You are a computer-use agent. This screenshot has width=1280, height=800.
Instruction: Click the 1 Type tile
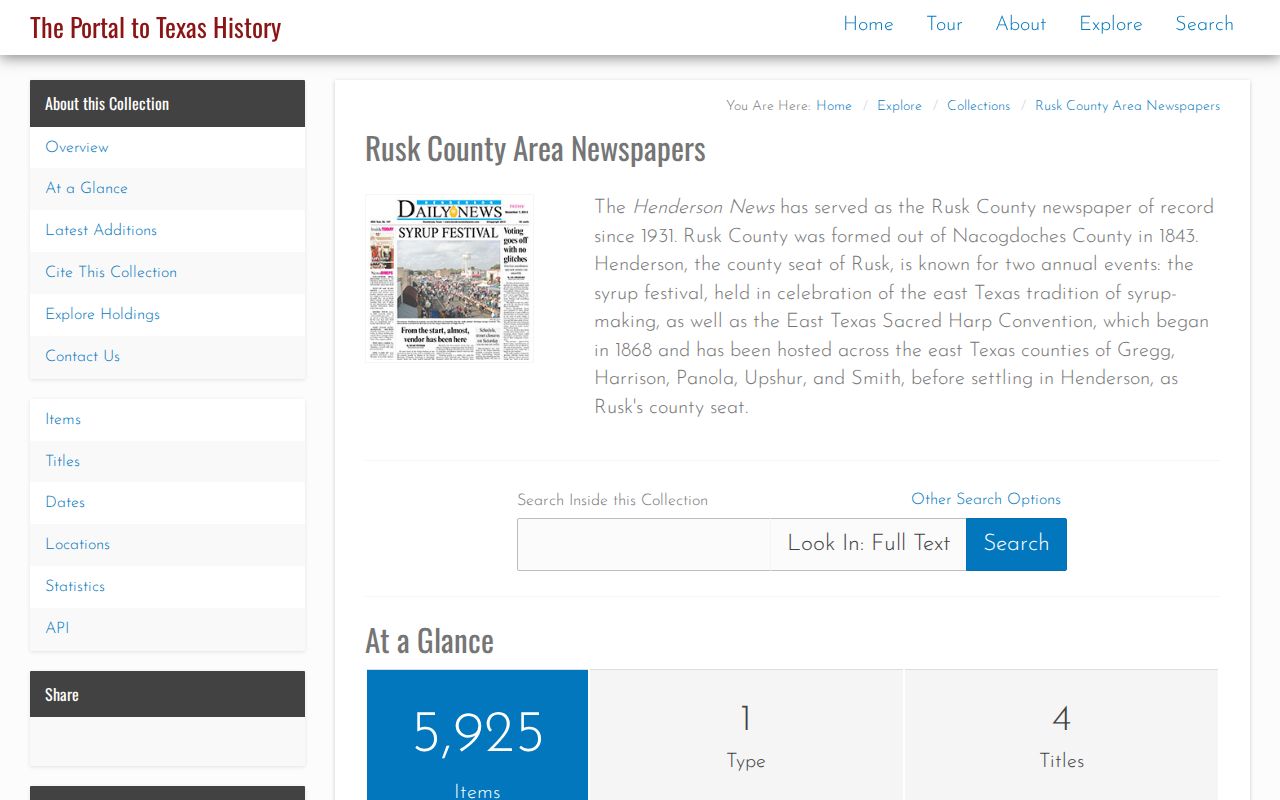click(x=746, y=735)
